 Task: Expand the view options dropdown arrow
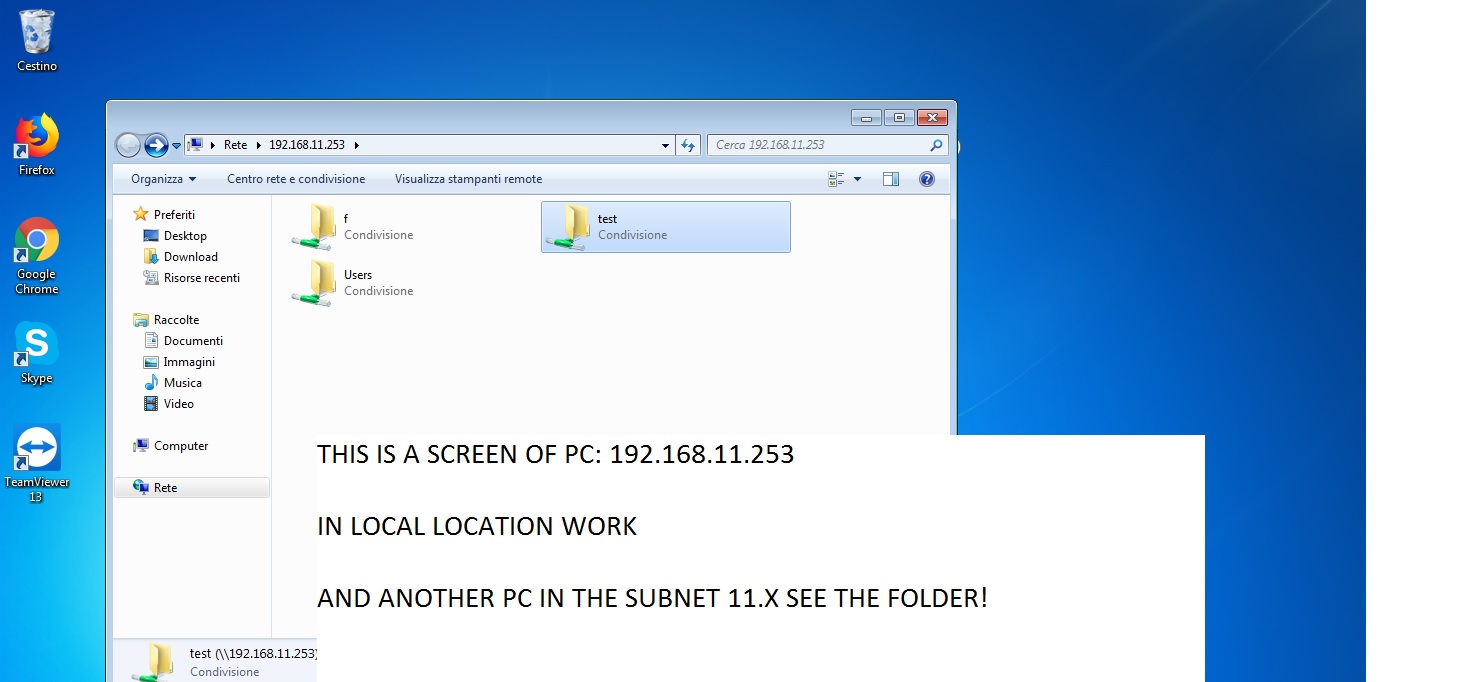point(857,179)
